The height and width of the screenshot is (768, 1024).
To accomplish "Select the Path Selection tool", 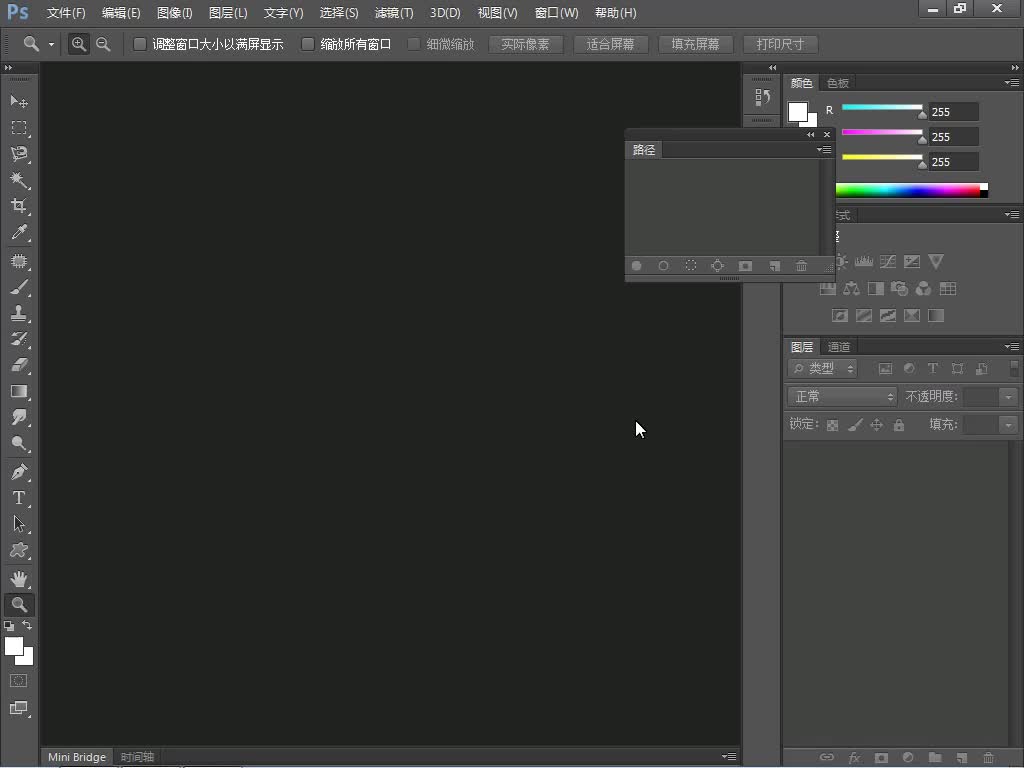I will [x=19, y=524].
